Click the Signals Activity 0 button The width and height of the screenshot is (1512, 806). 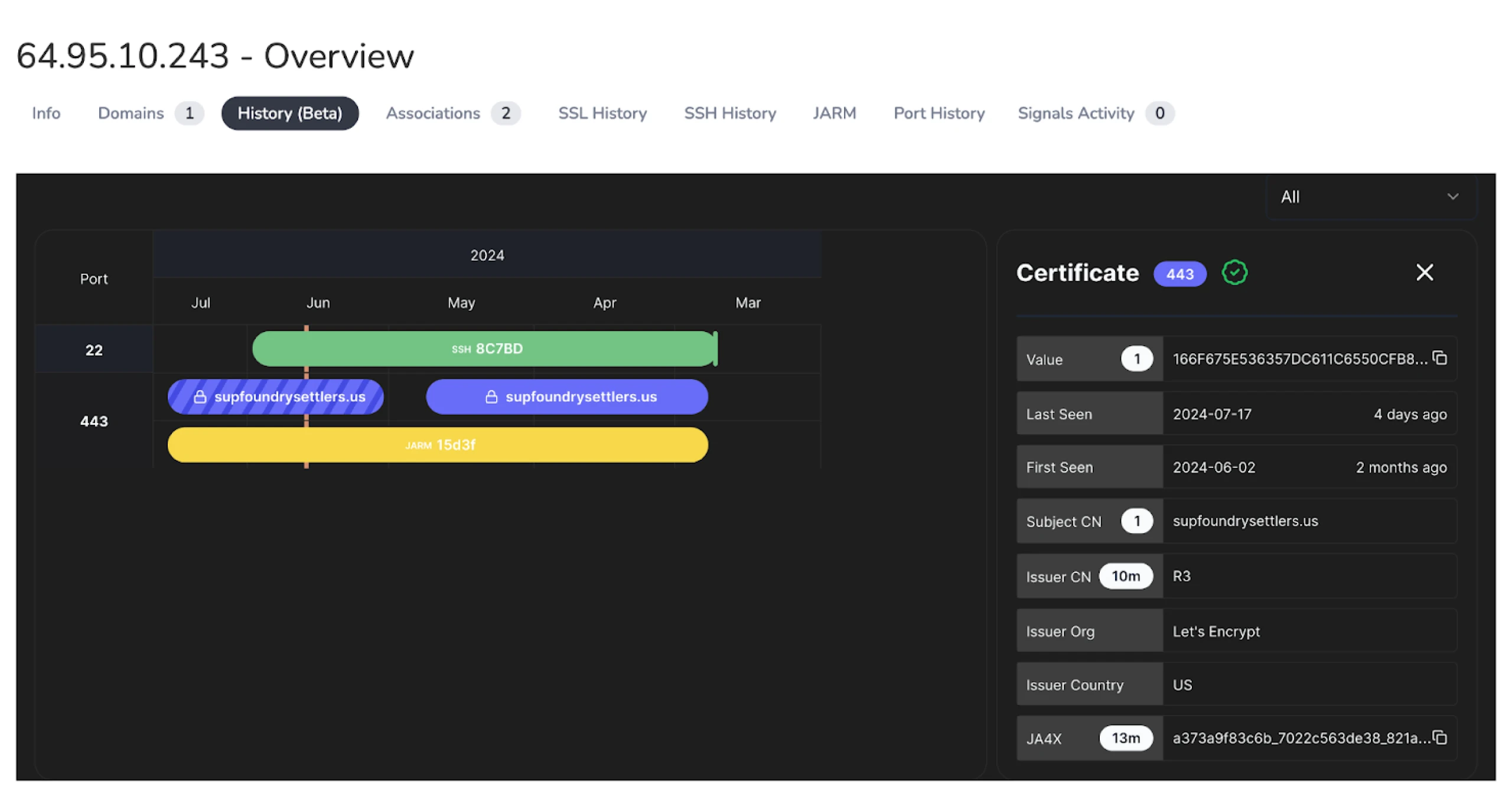tap(1091, 113)
